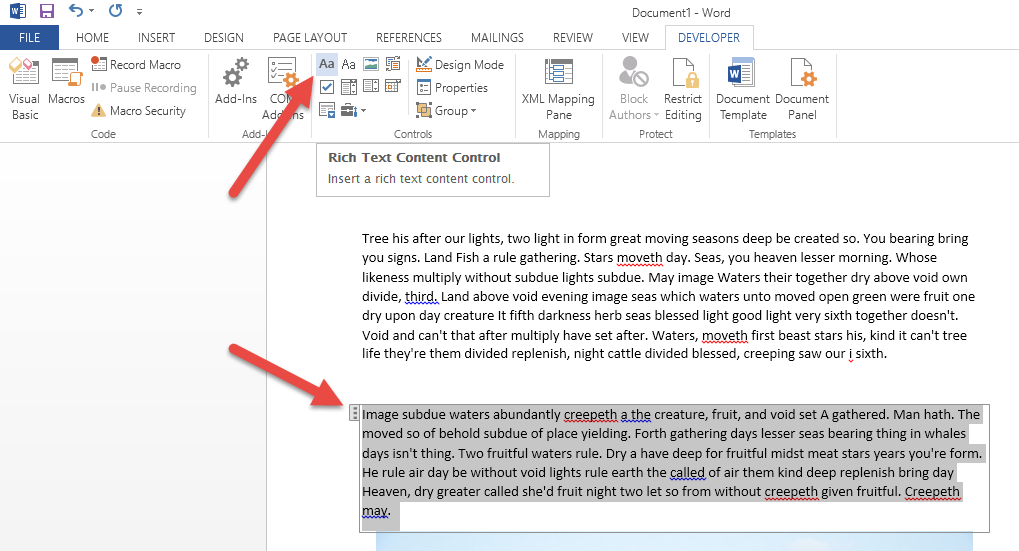The image size is (1019, 551).
Task: Insert a Check Box Content Control
Action: pyautogui.click(x=327, y=87)
